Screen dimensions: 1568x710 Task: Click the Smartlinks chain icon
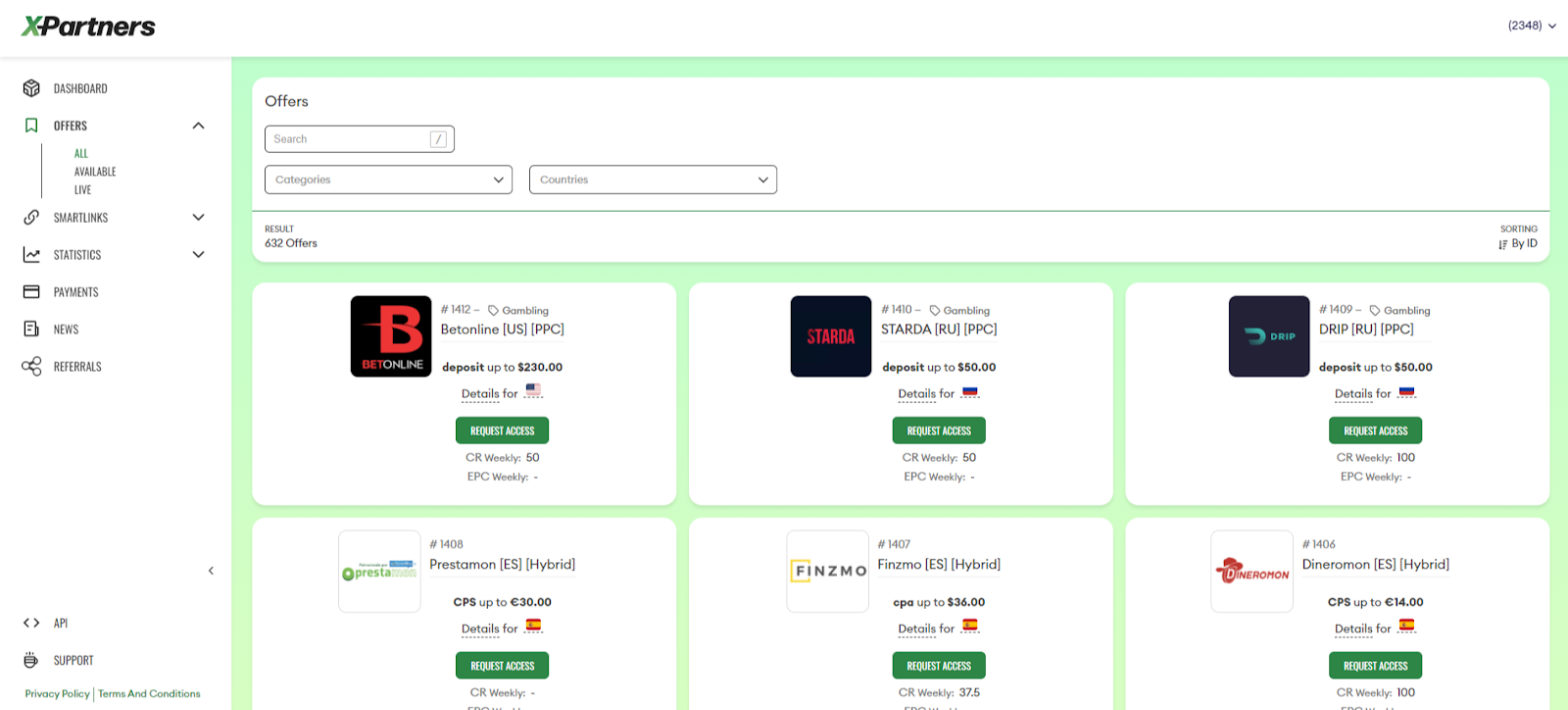(x=31, y=218)
